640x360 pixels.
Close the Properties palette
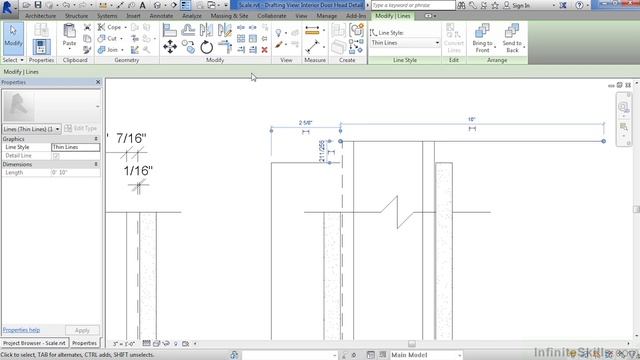tap(98, 82)
